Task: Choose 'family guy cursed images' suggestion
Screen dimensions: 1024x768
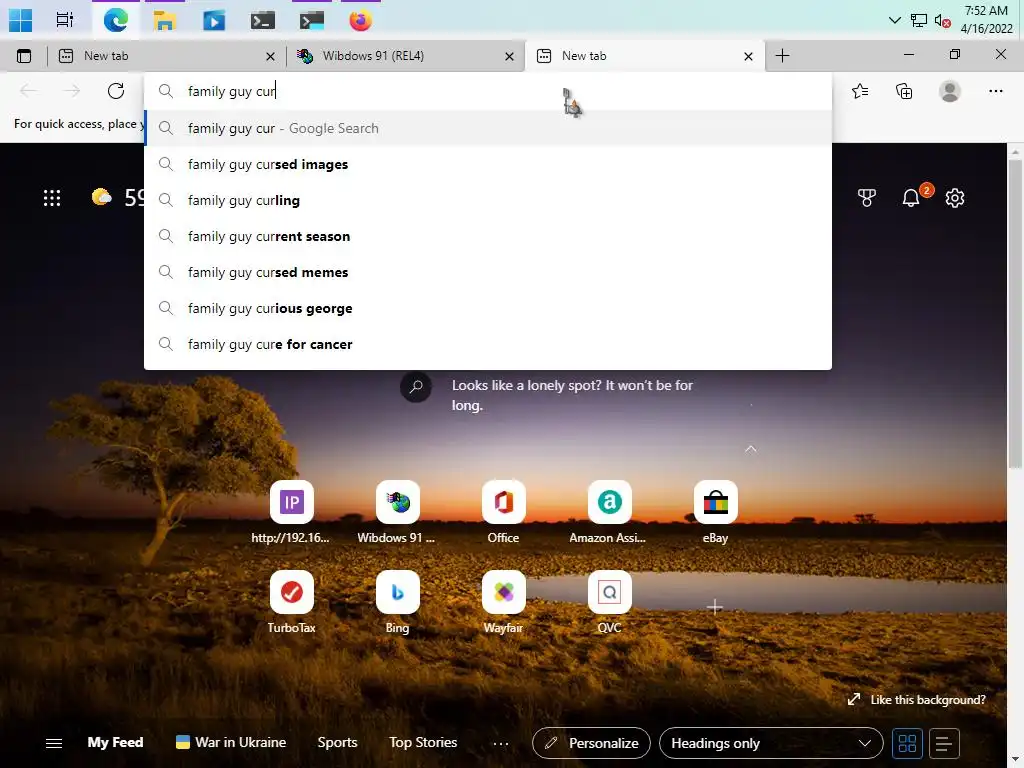Action: click(488, 164)
